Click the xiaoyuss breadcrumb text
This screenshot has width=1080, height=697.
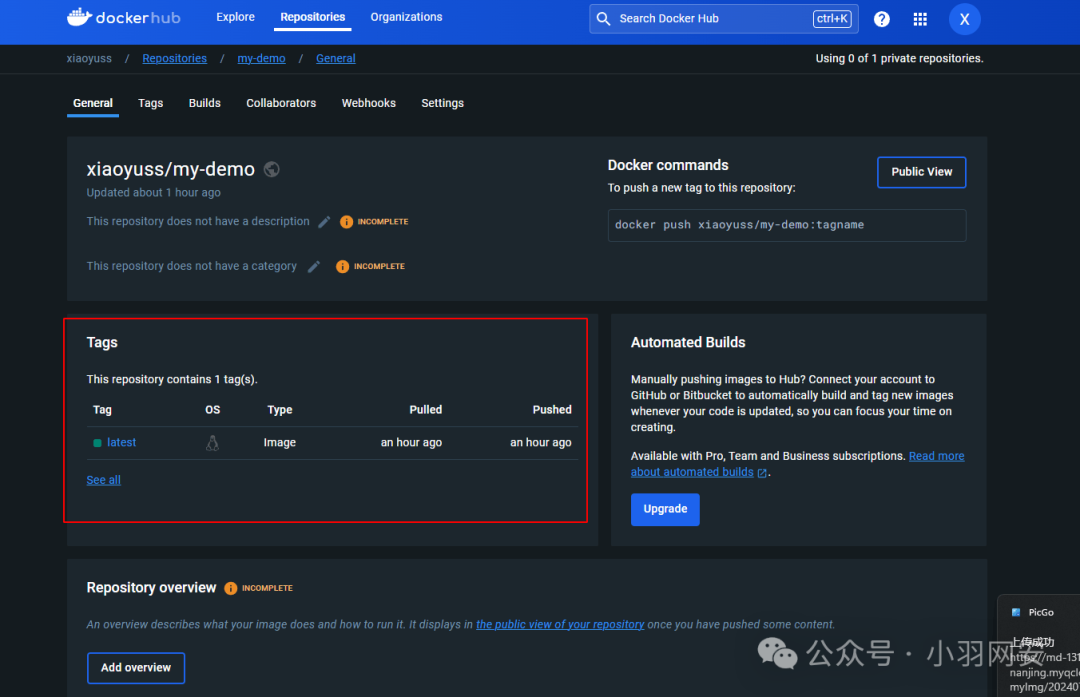click(x=89, y=59)
